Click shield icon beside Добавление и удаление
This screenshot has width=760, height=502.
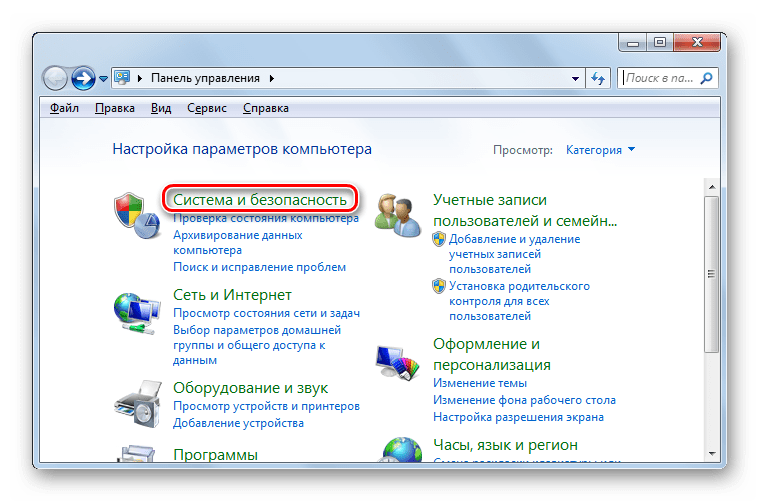tap(439, 239)
